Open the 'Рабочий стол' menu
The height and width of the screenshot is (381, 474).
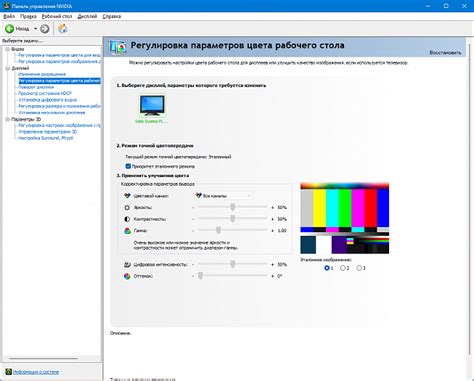pos(57,16)
